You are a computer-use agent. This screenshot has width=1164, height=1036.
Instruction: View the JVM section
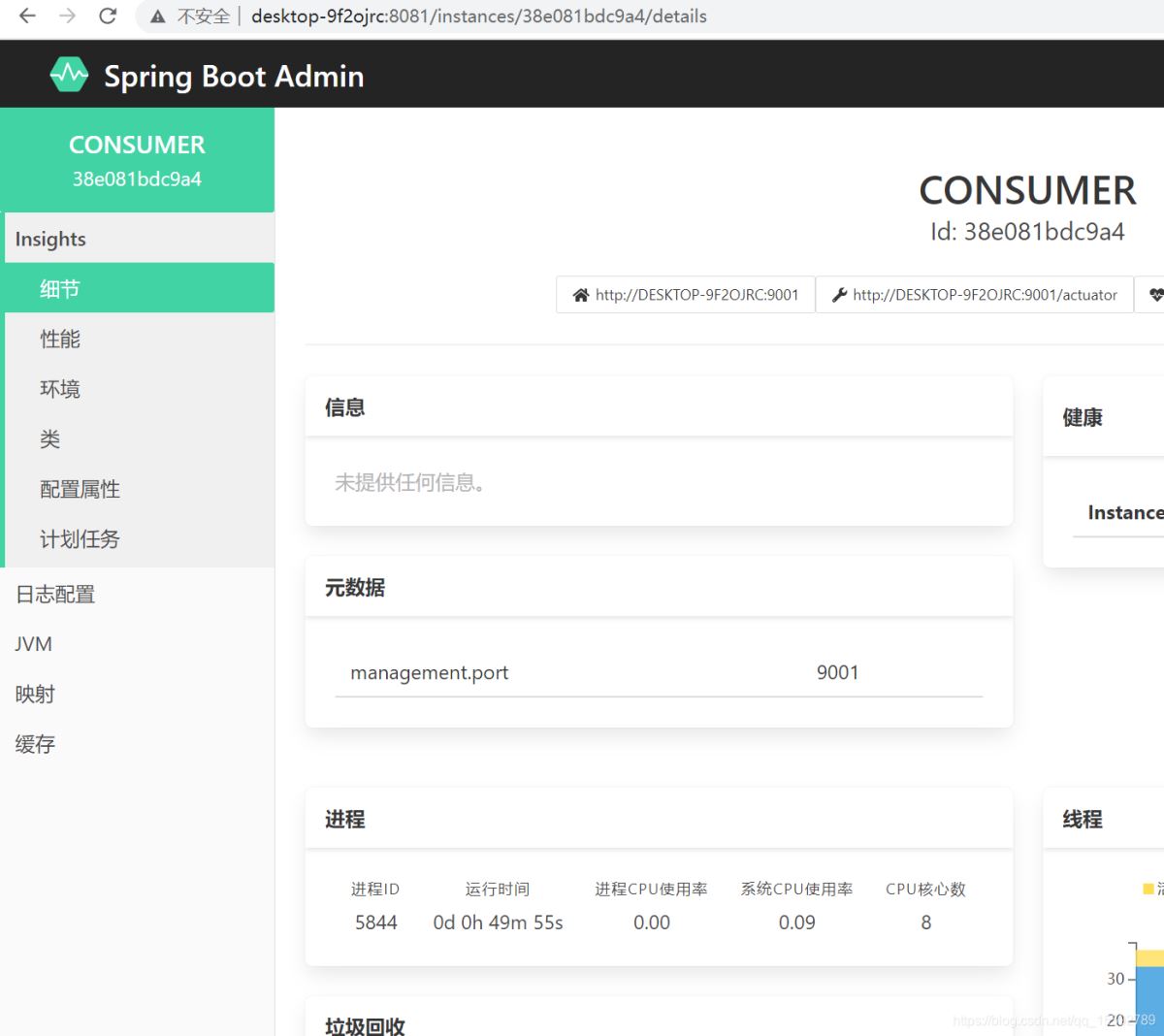(x=33, y=643)
